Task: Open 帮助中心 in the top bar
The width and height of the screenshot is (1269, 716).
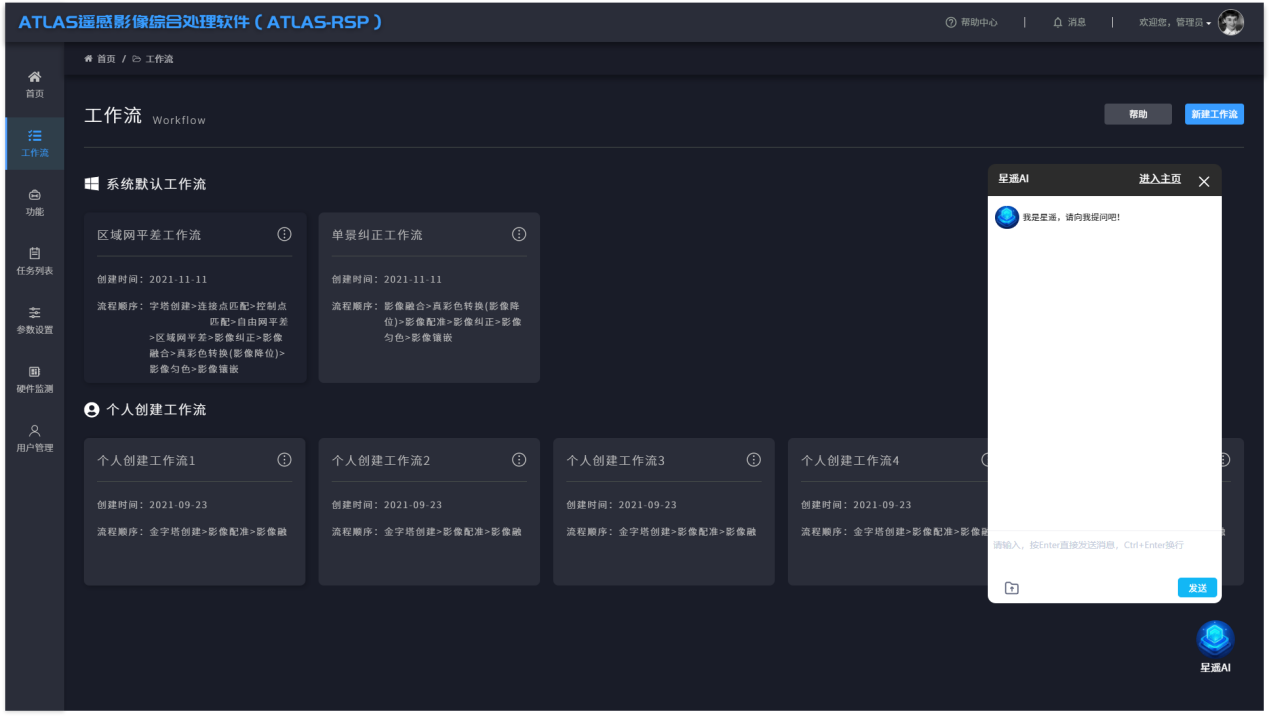Action: point(971,22)
